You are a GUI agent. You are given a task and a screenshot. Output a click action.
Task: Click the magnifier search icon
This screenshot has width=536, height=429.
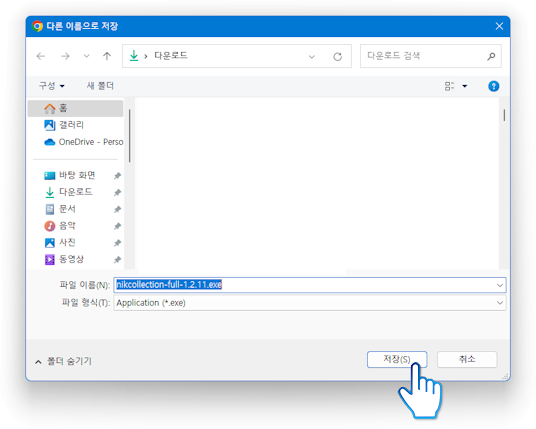click(x=491, y=56)
